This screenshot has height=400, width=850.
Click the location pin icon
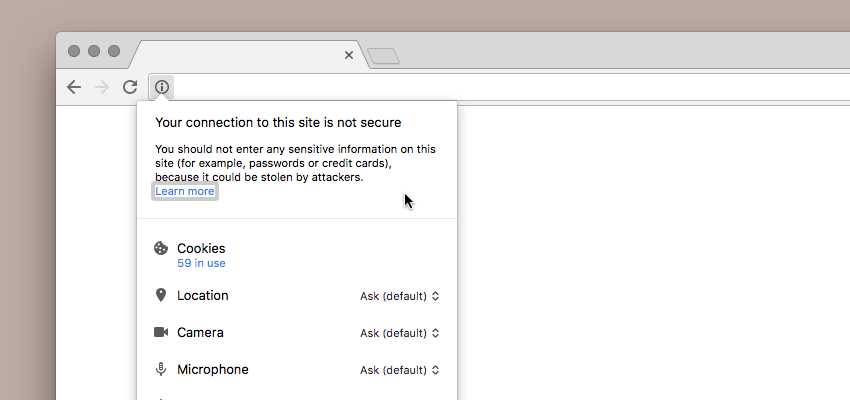coord(161,295)
